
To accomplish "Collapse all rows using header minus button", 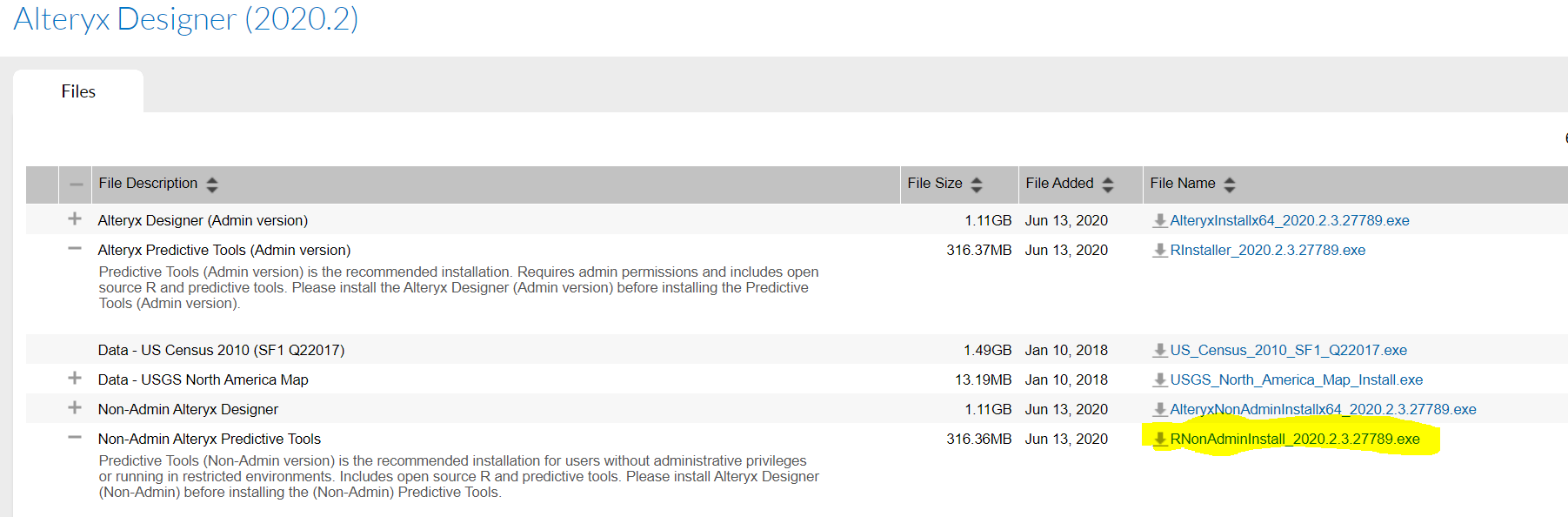I will (x=77, y=185).
